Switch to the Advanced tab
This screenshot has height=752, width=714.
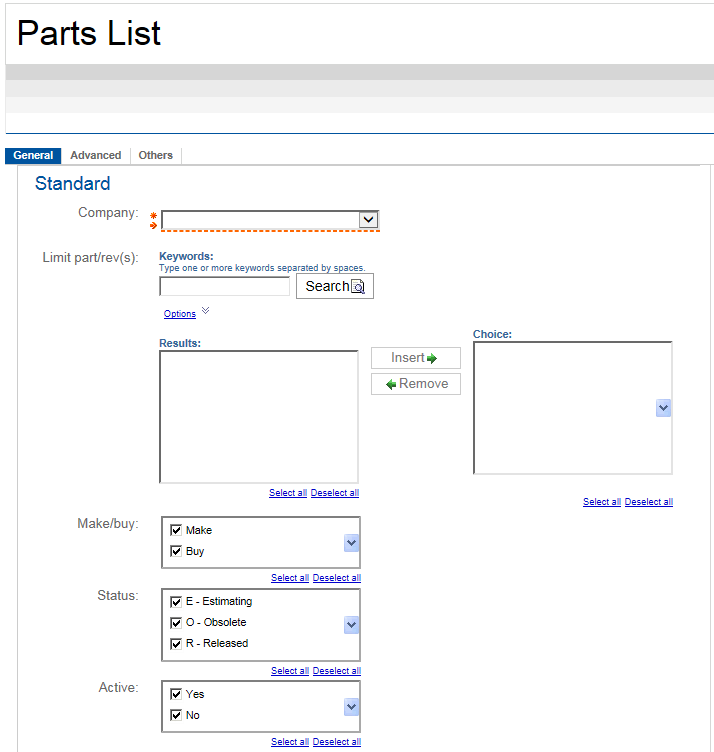(x=96, y=156)
